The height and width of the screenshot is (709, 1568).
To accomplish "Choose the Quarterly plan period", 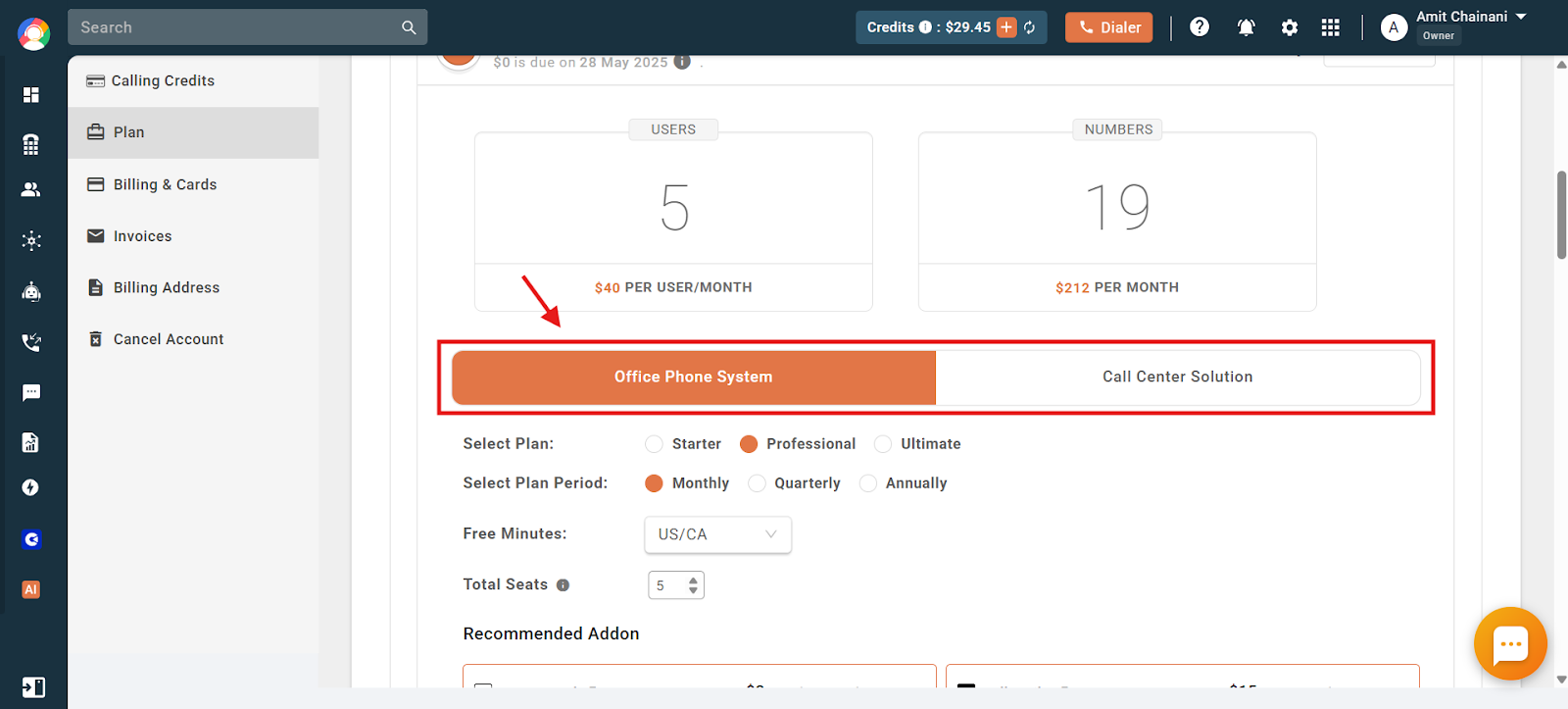I will [x=757, y=483].
